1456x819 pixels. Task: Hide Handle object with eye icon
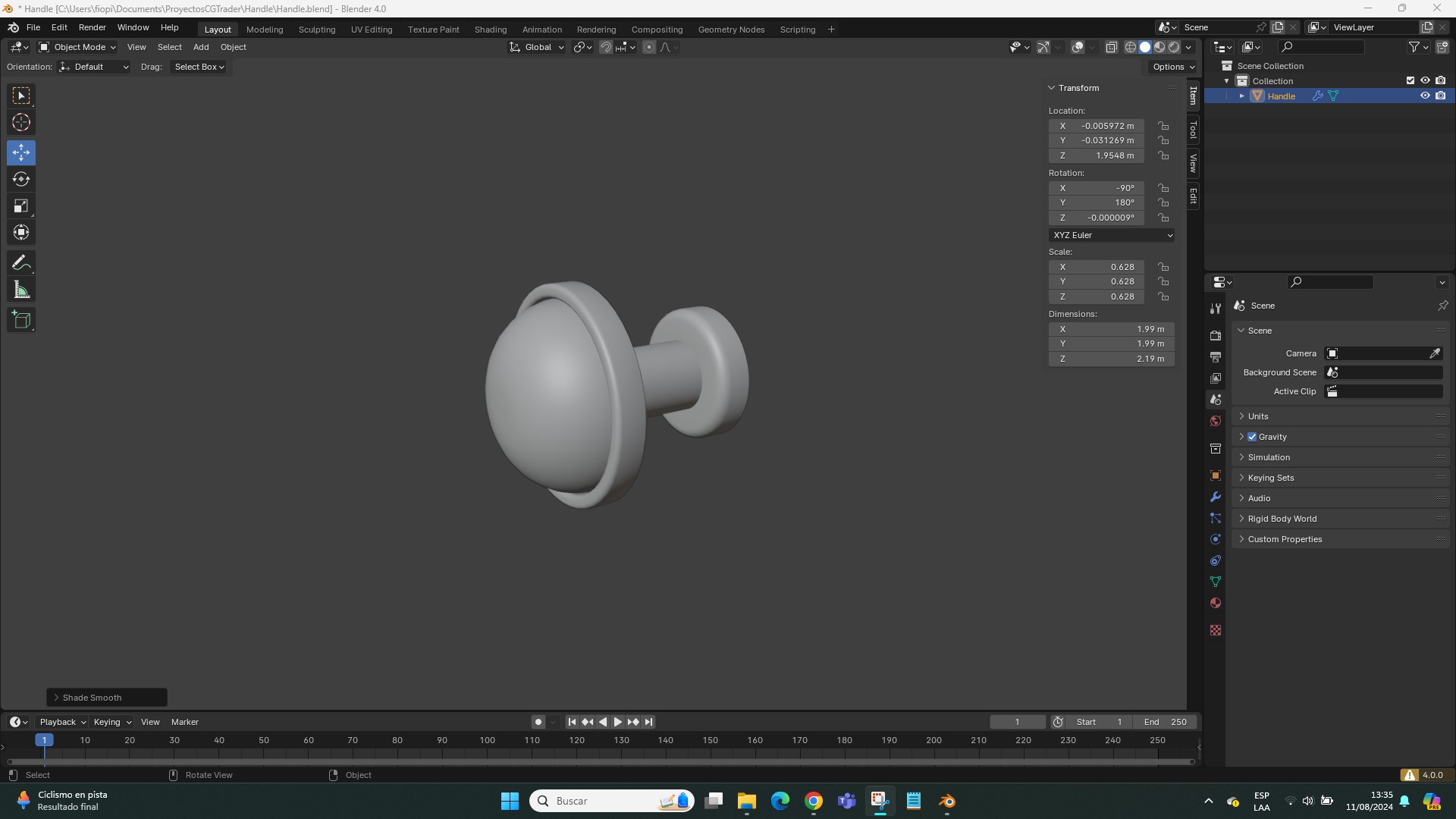[x=1425, y=96]
